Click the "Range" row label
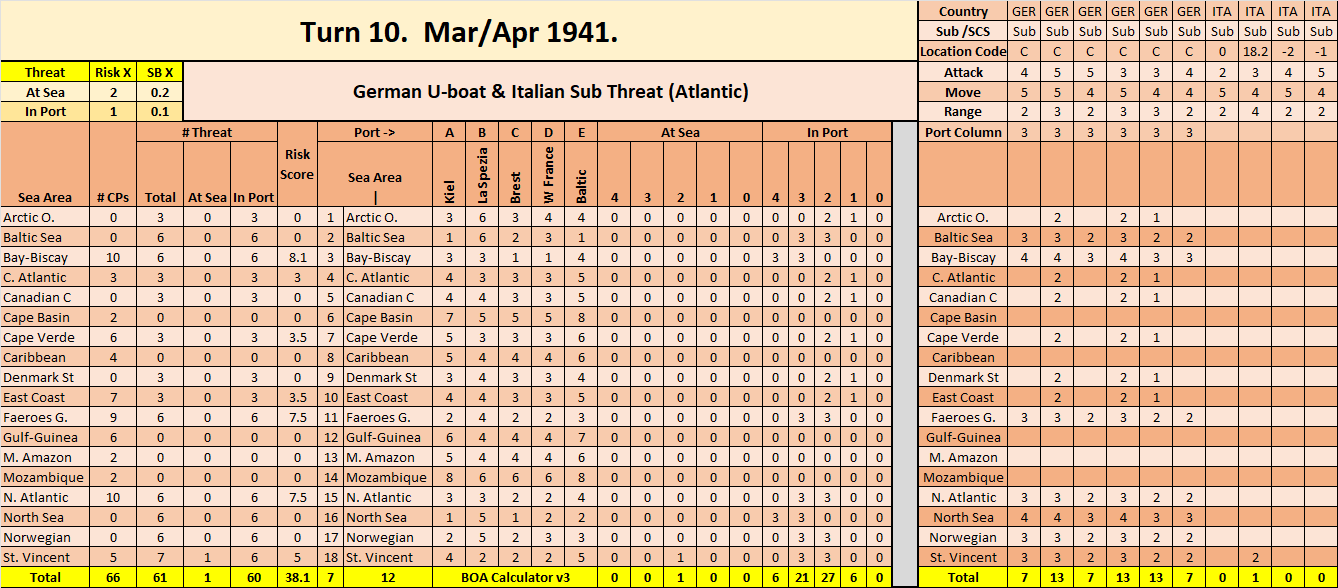Screen dimensions: 1338x588 [963, 112]
